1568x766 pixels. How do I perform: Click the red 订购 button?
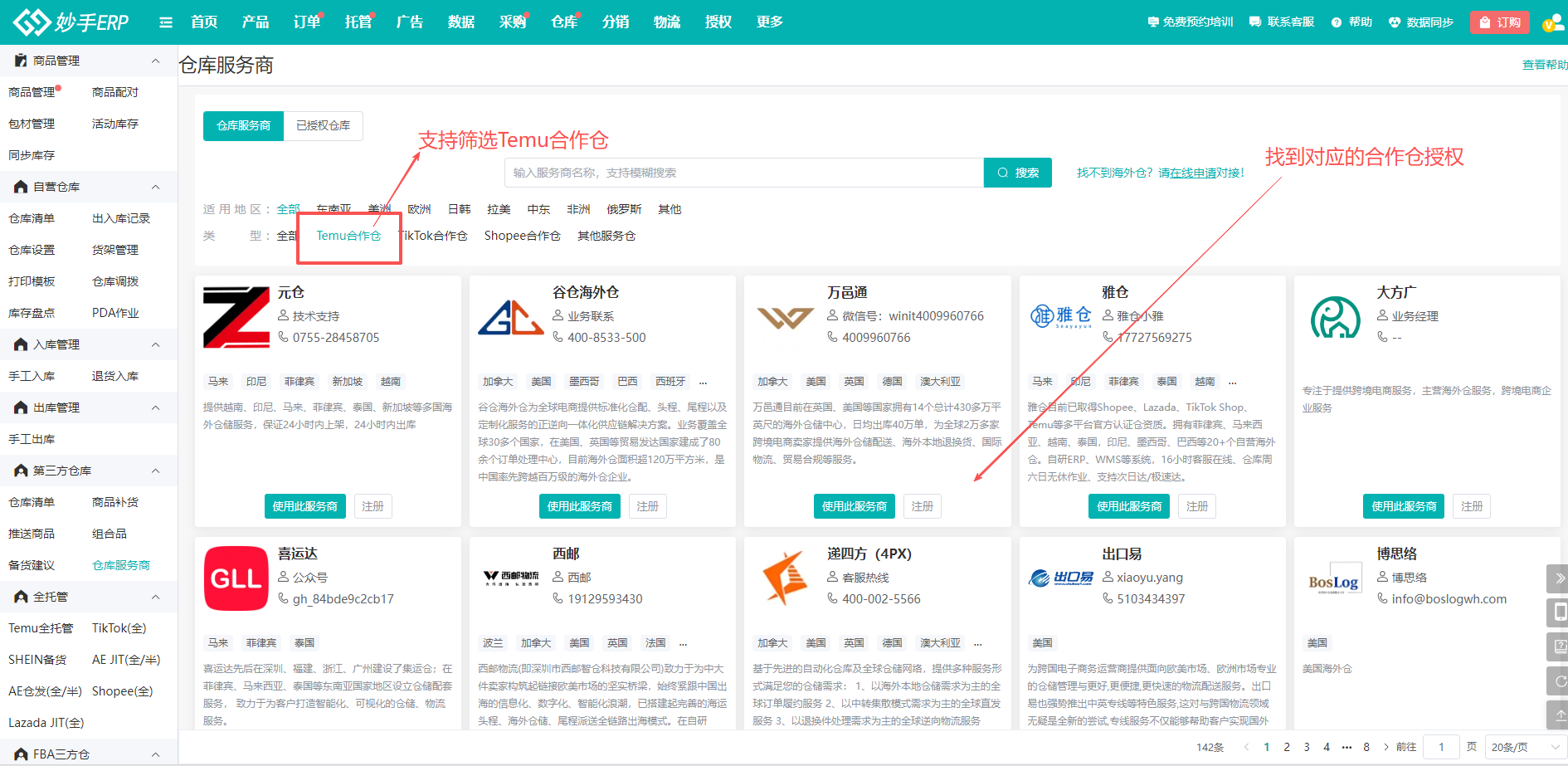point(1499,22)
